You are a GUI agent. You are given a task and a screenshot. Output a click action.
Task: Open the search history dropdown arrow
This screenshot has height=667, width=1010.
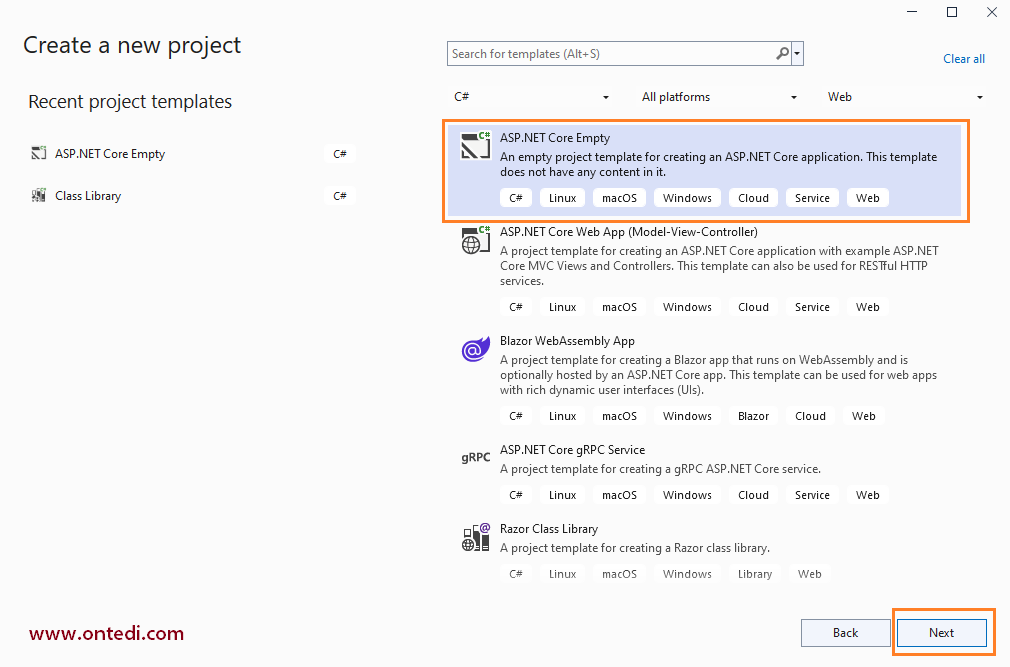[797, 53]
